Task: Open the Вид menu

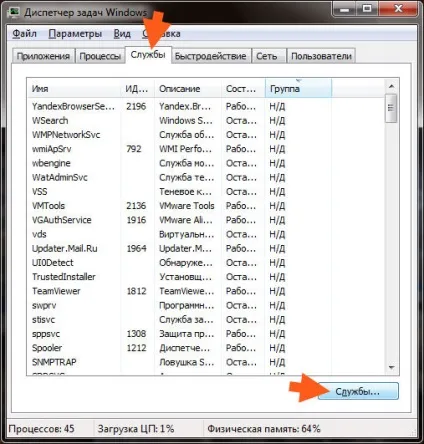Action: [122, 34]
